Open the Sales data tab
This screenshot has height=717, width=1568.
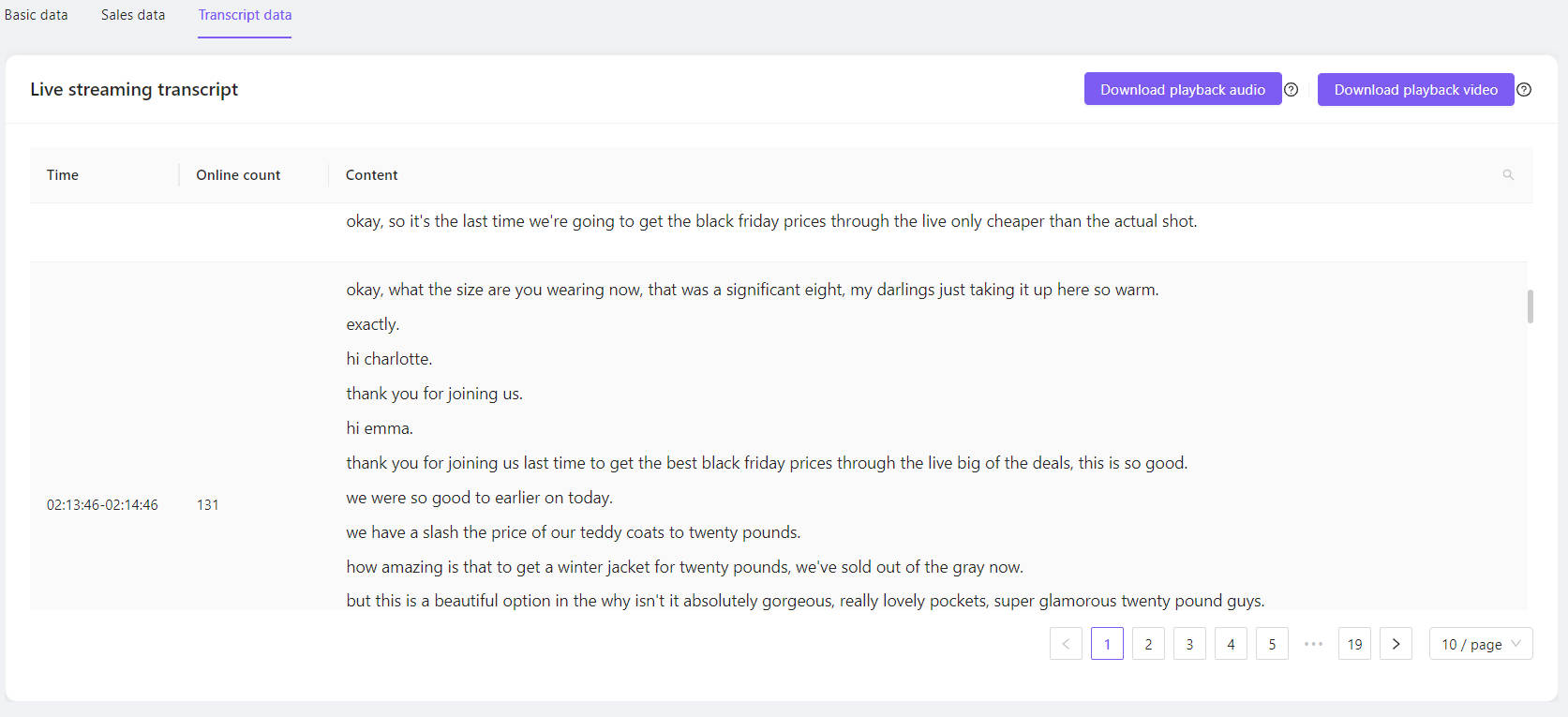pos(133,15)
